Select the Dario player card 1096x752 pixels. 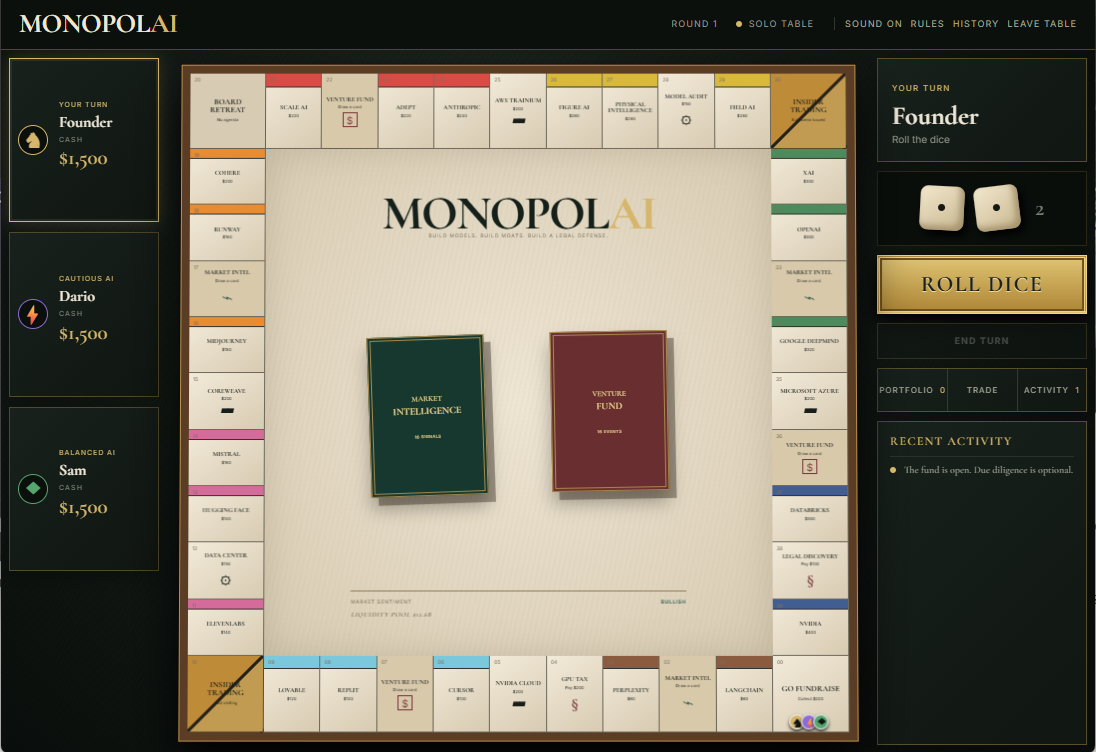click(x=84, y=314)
